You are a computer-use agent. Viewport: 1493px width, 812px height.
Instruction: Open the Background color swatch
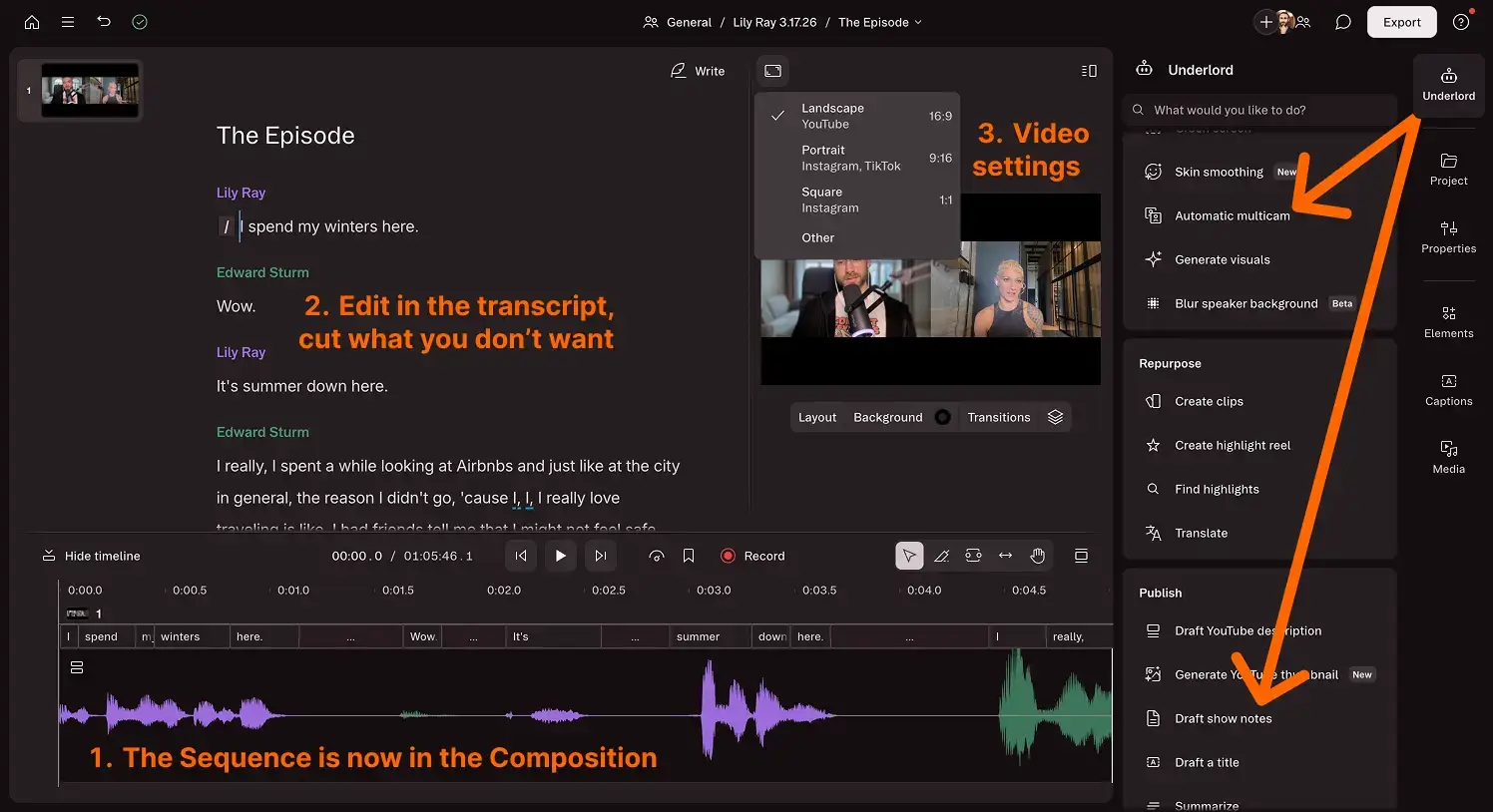(942, 417)
